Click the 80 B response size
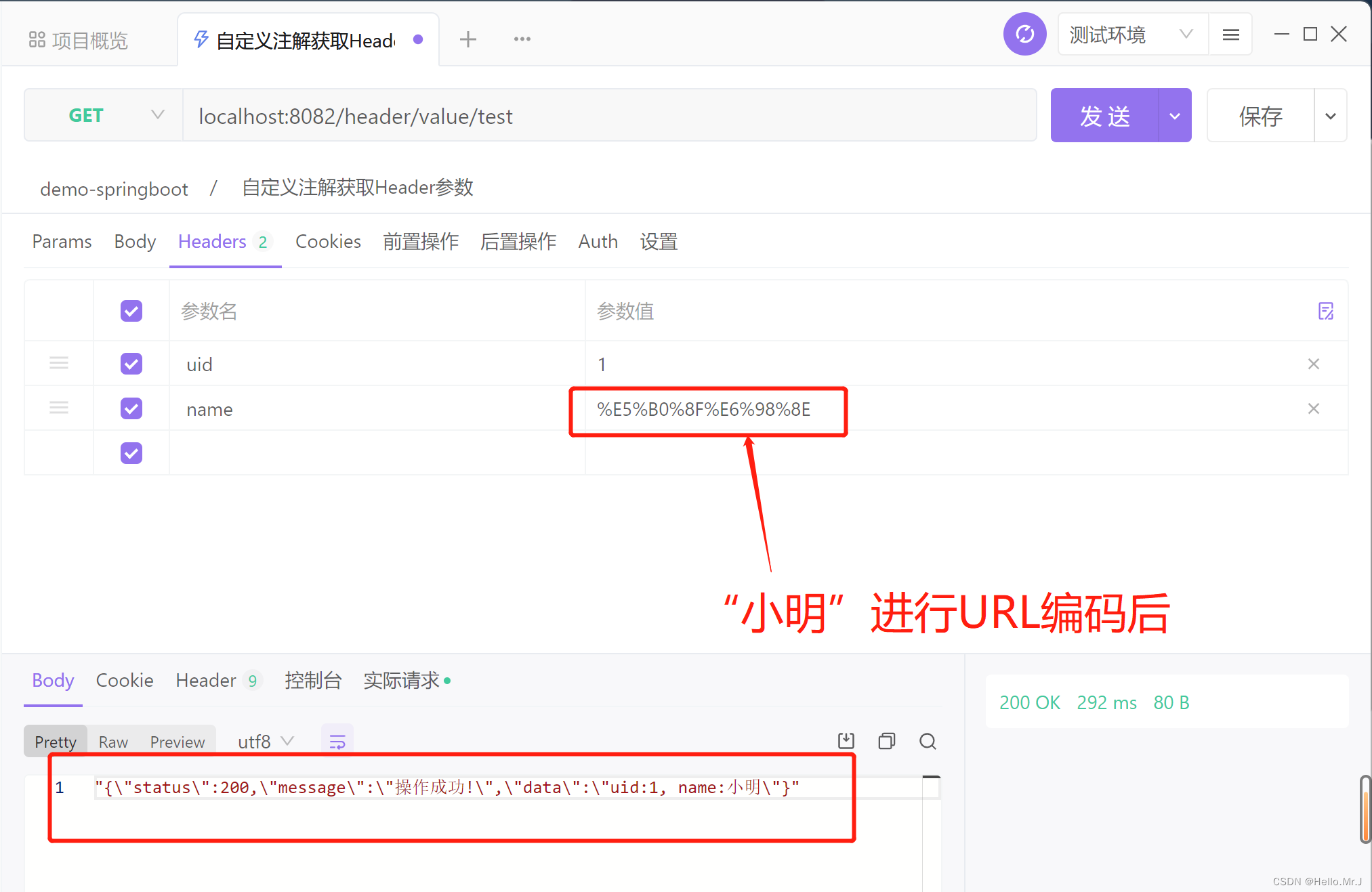The width and height of the screenshot is (1372, 892). click(1171, 702)
